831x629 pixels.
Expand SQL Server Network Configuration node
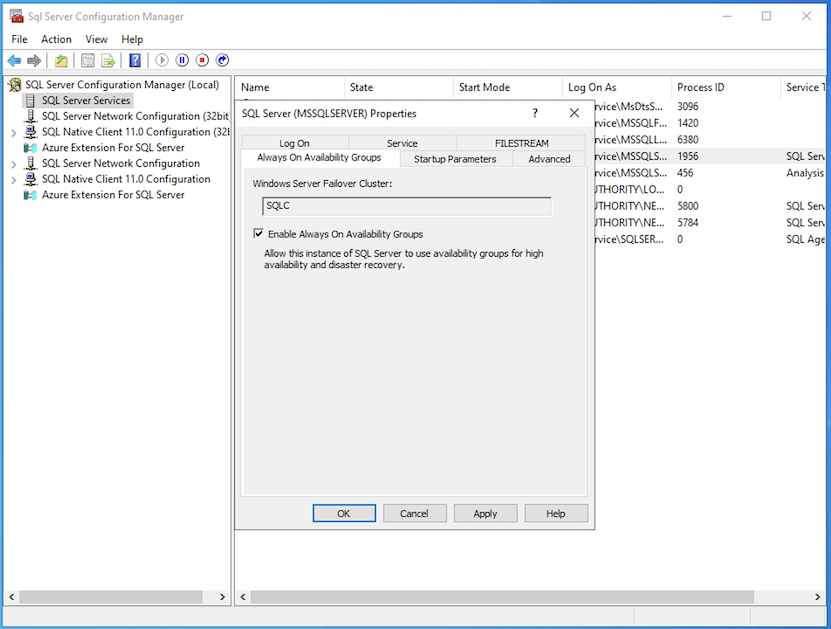pos(14,164)
